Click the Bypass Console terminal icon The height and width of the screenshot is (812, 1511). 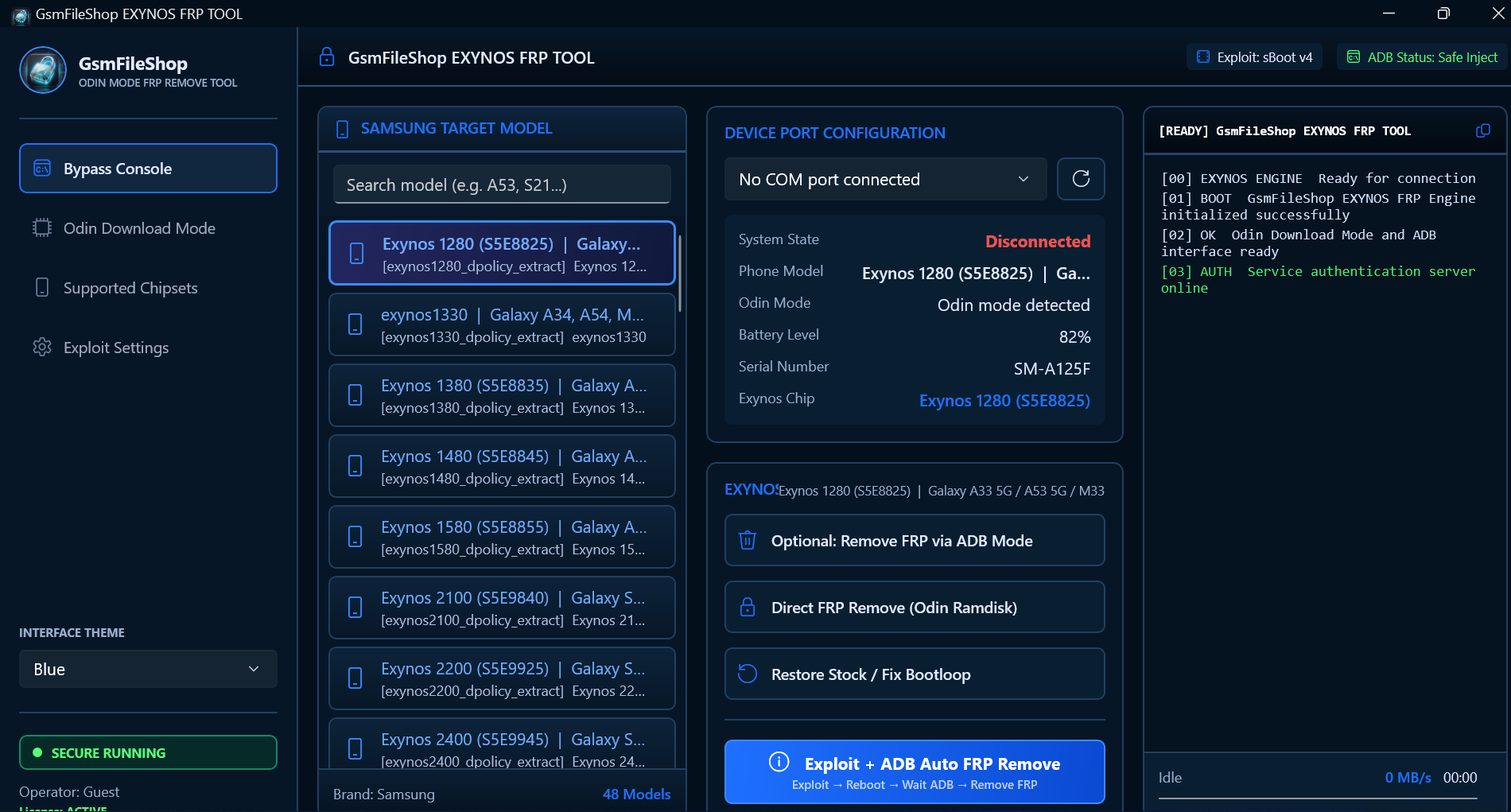(42, 169)
